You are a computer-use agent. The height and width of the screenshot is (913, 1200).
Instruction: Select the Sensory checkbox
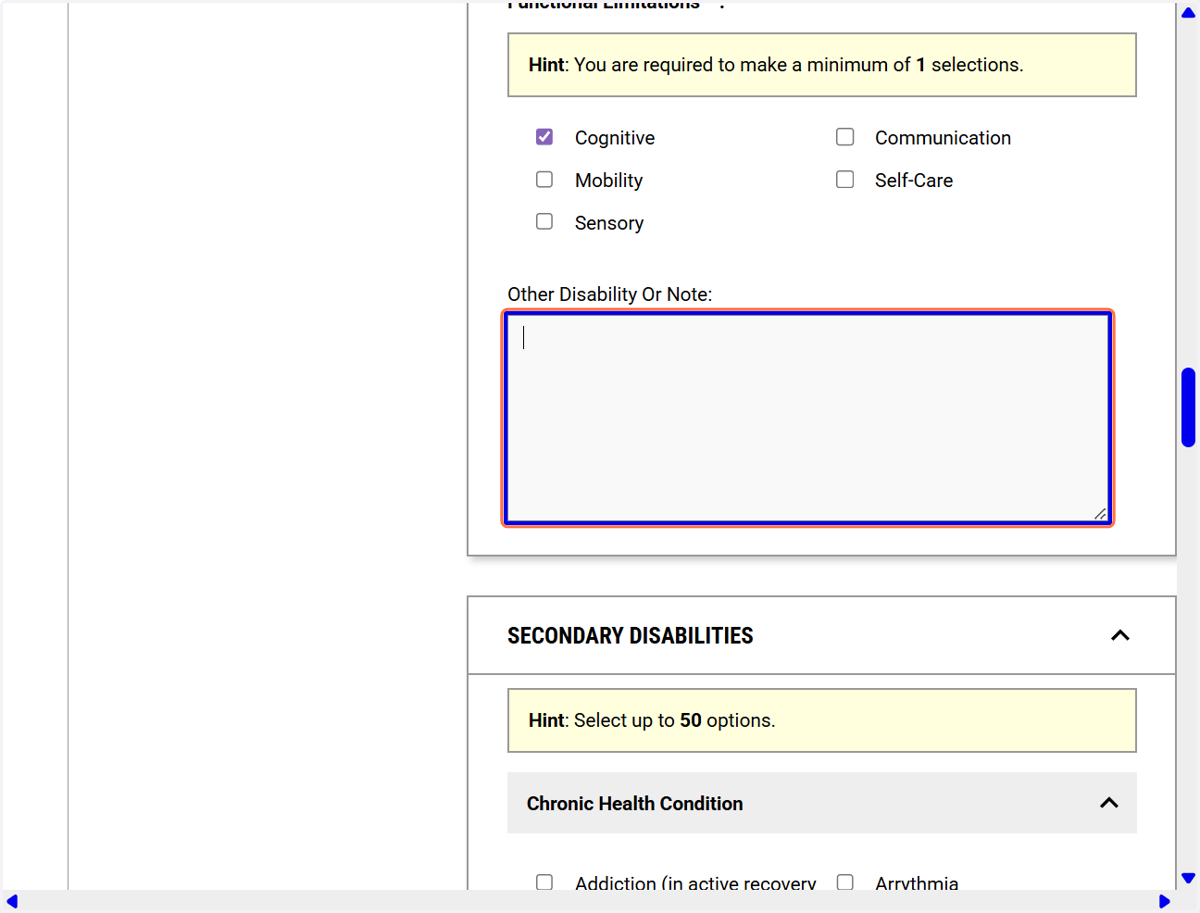click(x=544, y=222)
